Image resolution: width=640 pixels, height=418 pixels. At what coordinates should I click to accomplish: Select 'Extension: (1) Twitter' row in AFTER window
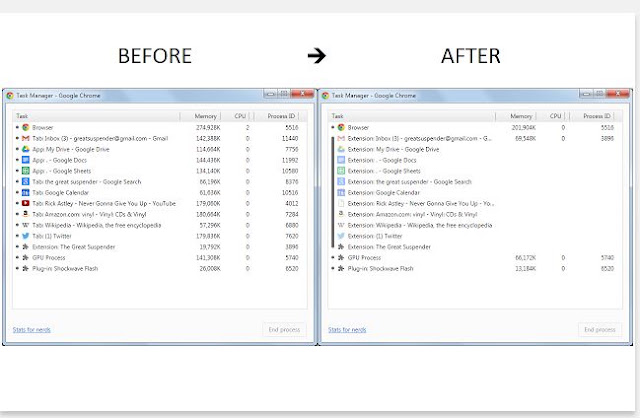click(475, 236)
